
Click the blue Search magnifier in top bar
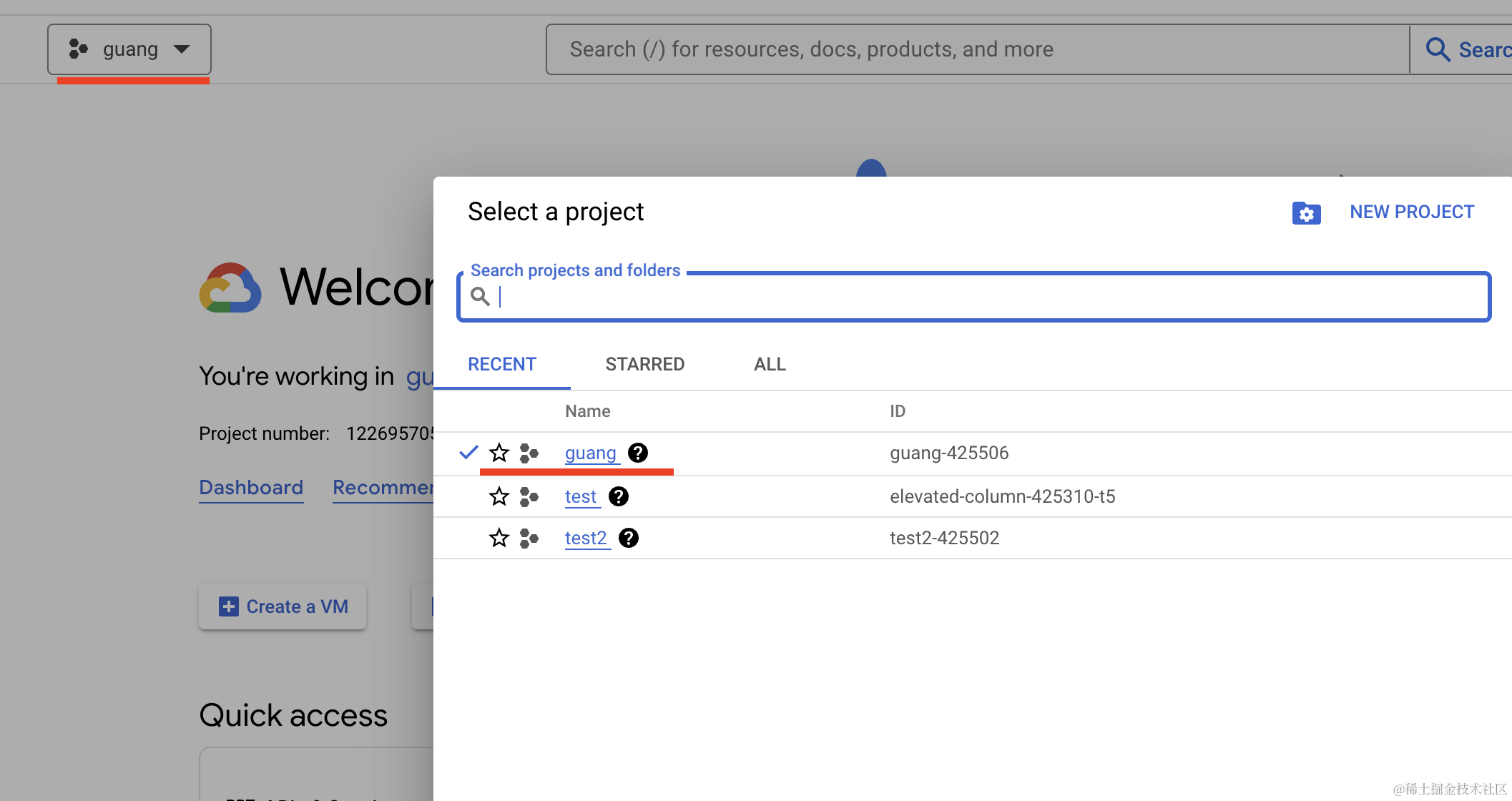[1438, 49]
